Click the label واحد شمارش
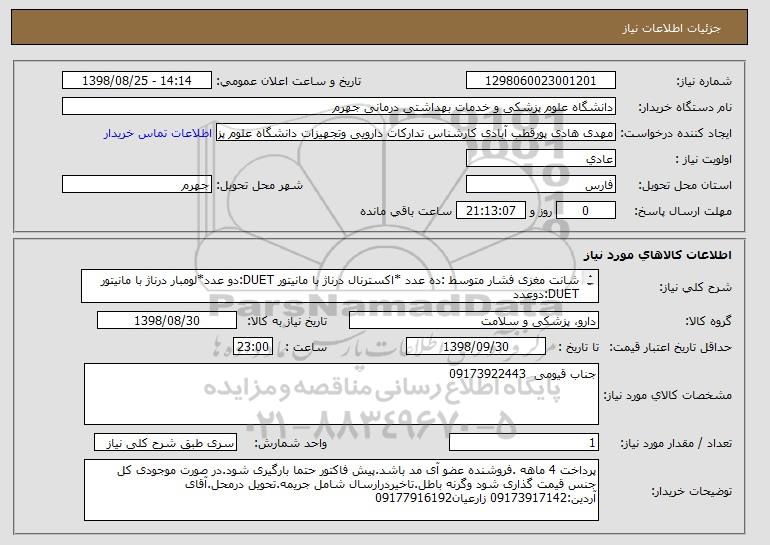 click(290, 443)
